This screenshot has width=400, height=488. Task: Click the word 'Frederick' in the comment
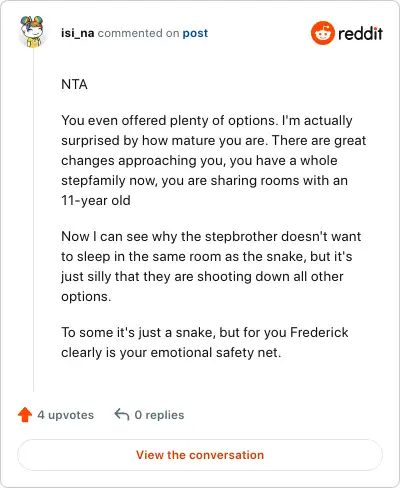tap(319, 332)
